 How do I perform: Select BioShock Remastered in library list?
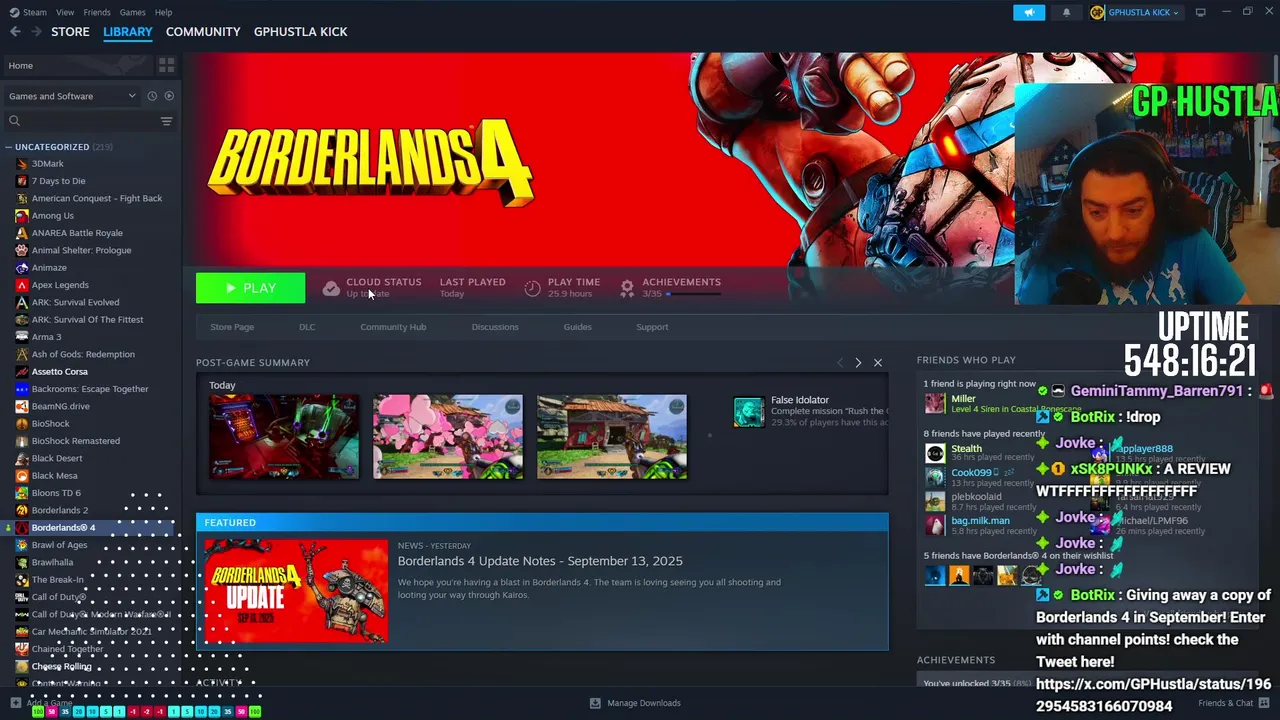tap(75, 441)
